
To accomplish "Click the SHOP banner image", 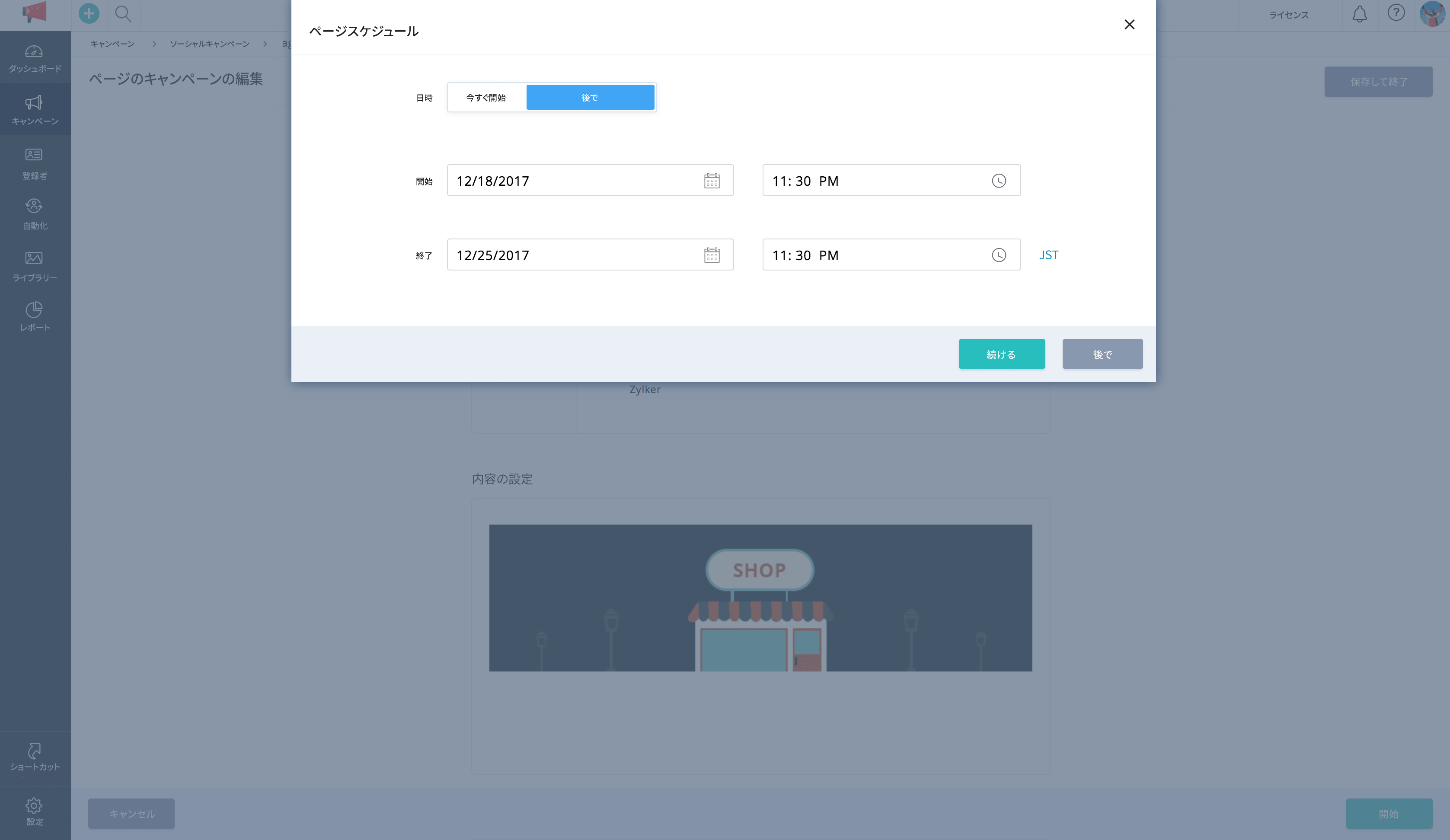I will 760,598.
